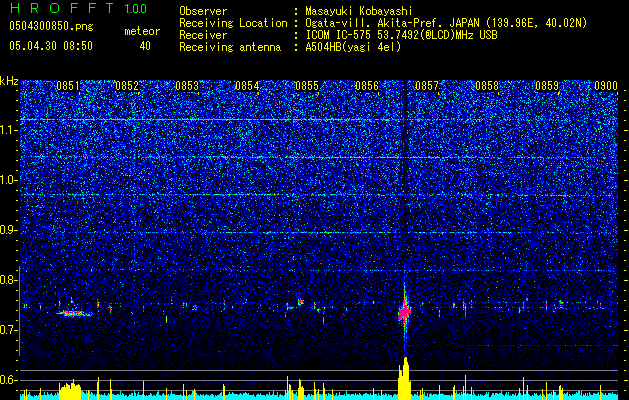This screenshot has height=400, width=629.
Task: Click the meteor count label
Action: tap(142, 31)
